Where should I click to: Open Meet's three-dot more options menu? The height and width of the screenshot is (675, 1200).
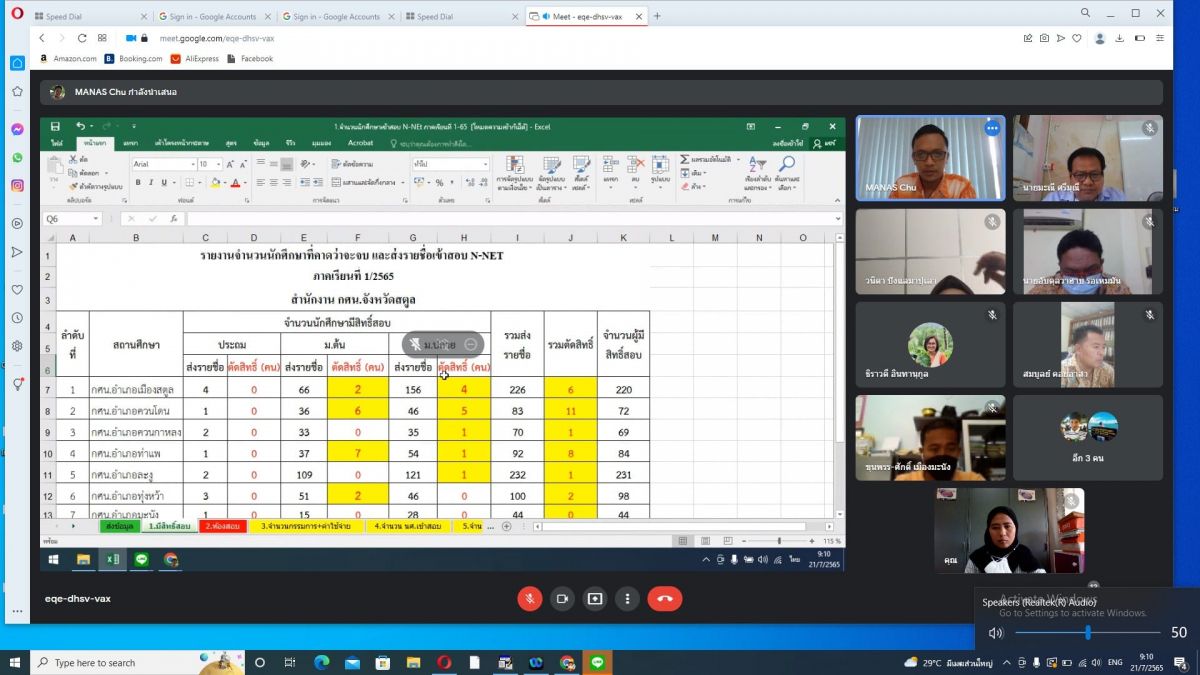(x=627, y=598)
